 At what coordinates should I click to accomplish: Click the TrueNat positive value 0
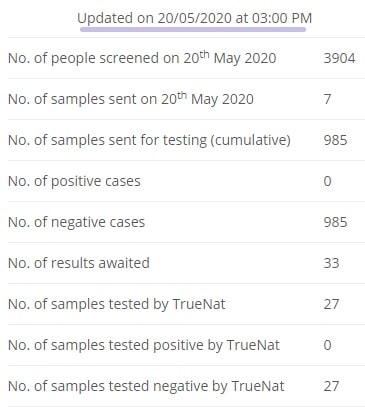point(327,345)
